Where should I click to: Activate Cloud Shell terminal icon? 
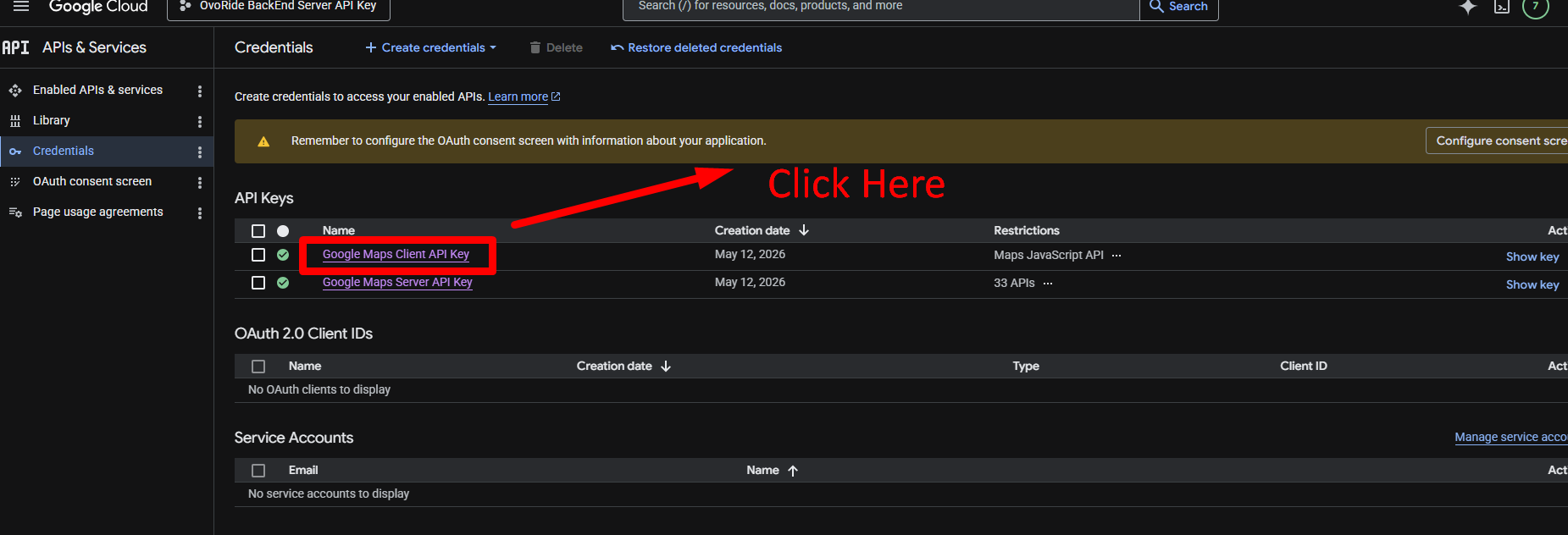1502,7
